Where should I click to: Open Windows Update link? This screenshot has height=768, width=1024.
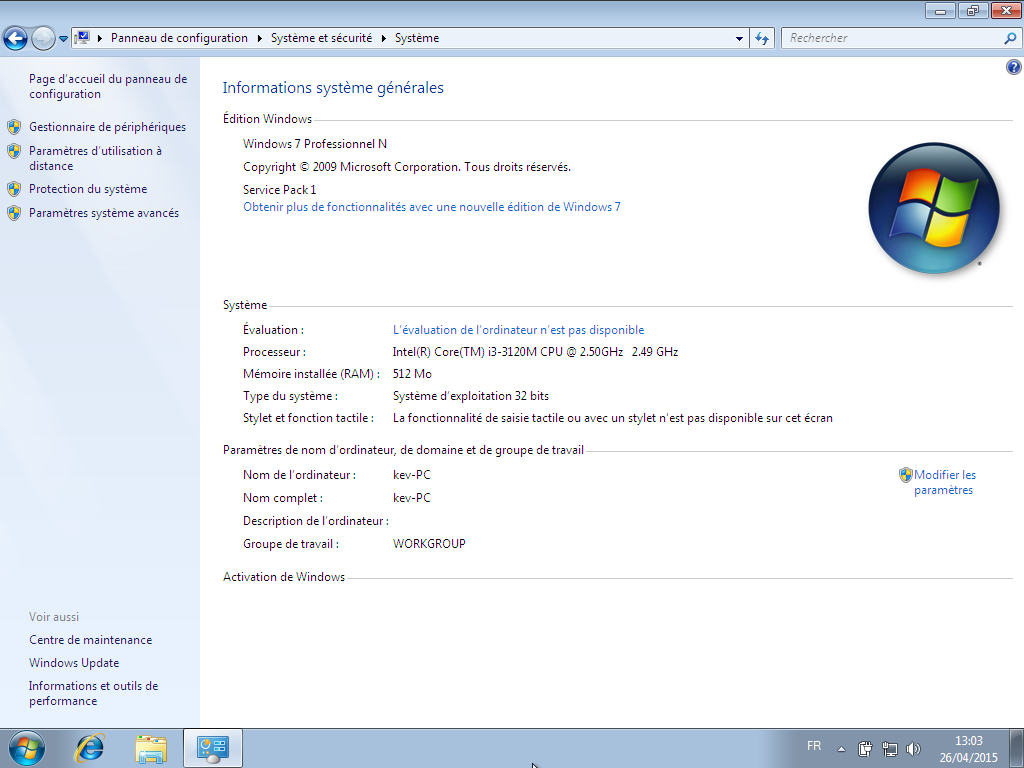point(74,663)
